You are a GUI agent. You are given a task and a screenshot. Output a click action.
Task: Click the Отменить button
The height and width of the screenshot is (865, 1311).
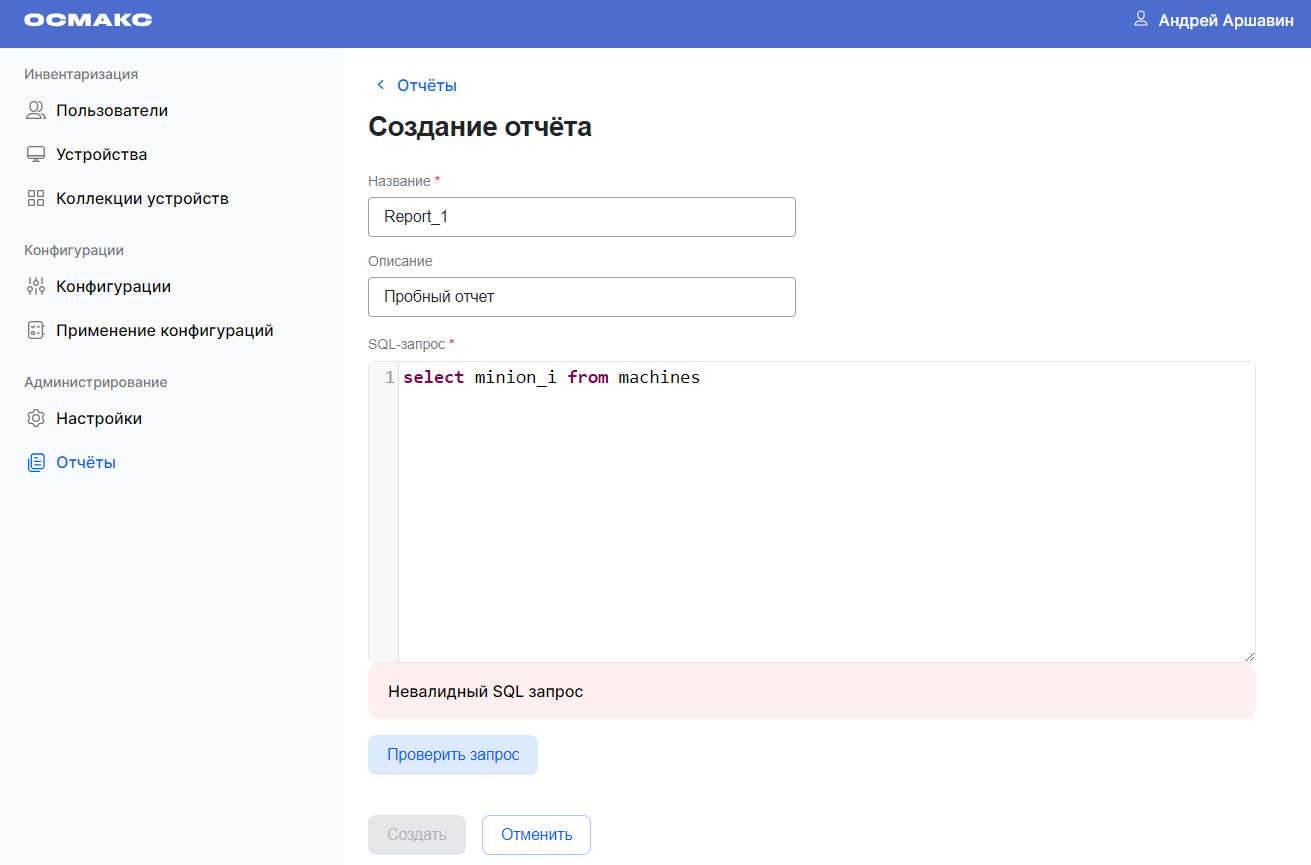536,835
